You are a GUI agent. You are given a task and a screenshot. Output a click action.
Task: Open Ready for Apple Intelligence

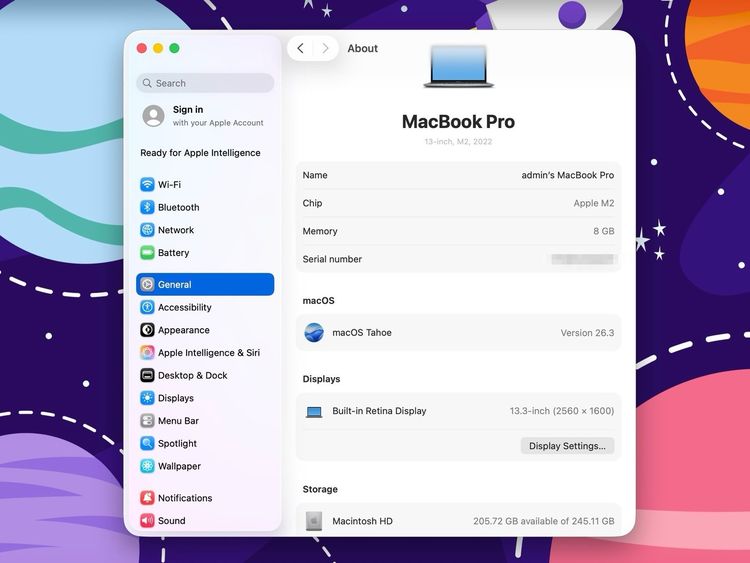[200, 153]
